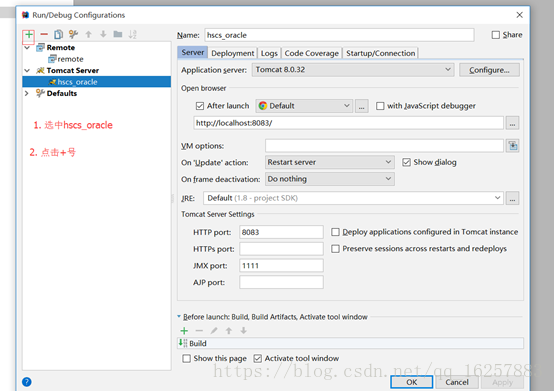Viewport: 554px width, 391px height.
Task: Check Show this page option
Action: coord(187,359)
